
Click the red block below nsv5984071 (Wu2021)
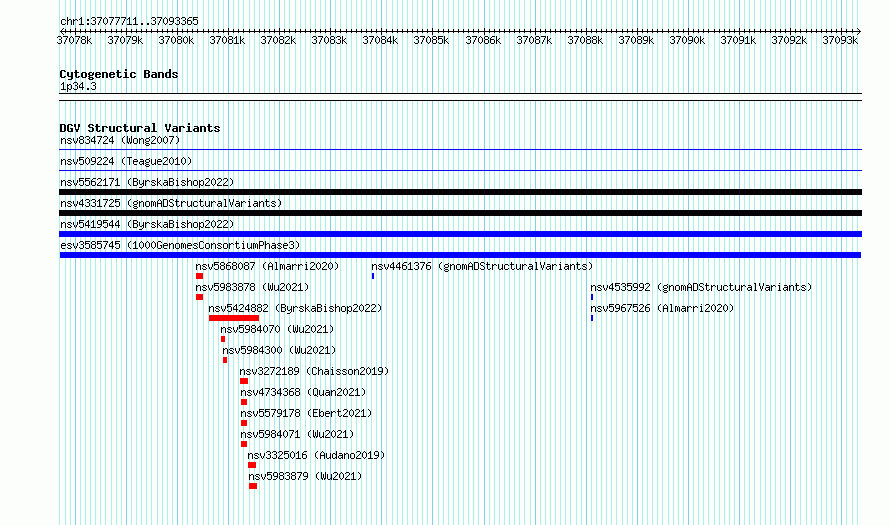coord(244,444)
